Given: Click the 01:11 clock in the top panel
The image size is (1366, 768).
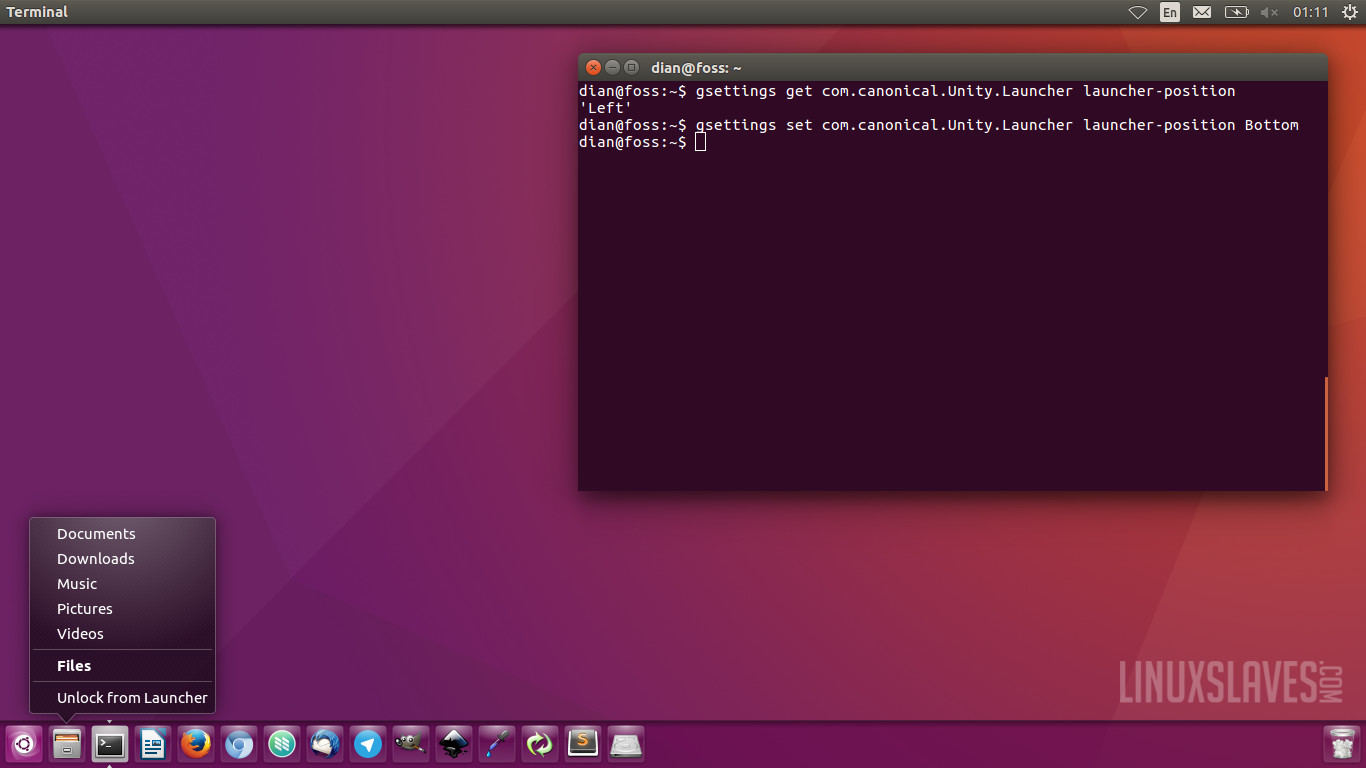Looking at the screenshot, I should pyautogui.click(x=1311, y=12).
